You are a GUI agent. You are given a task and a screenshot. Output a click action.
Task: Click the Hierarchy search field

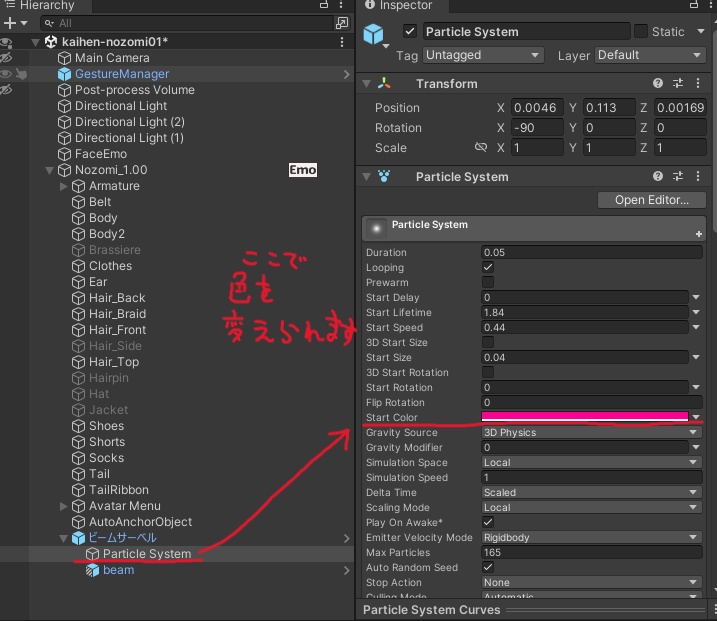click(x=187, y=23)
